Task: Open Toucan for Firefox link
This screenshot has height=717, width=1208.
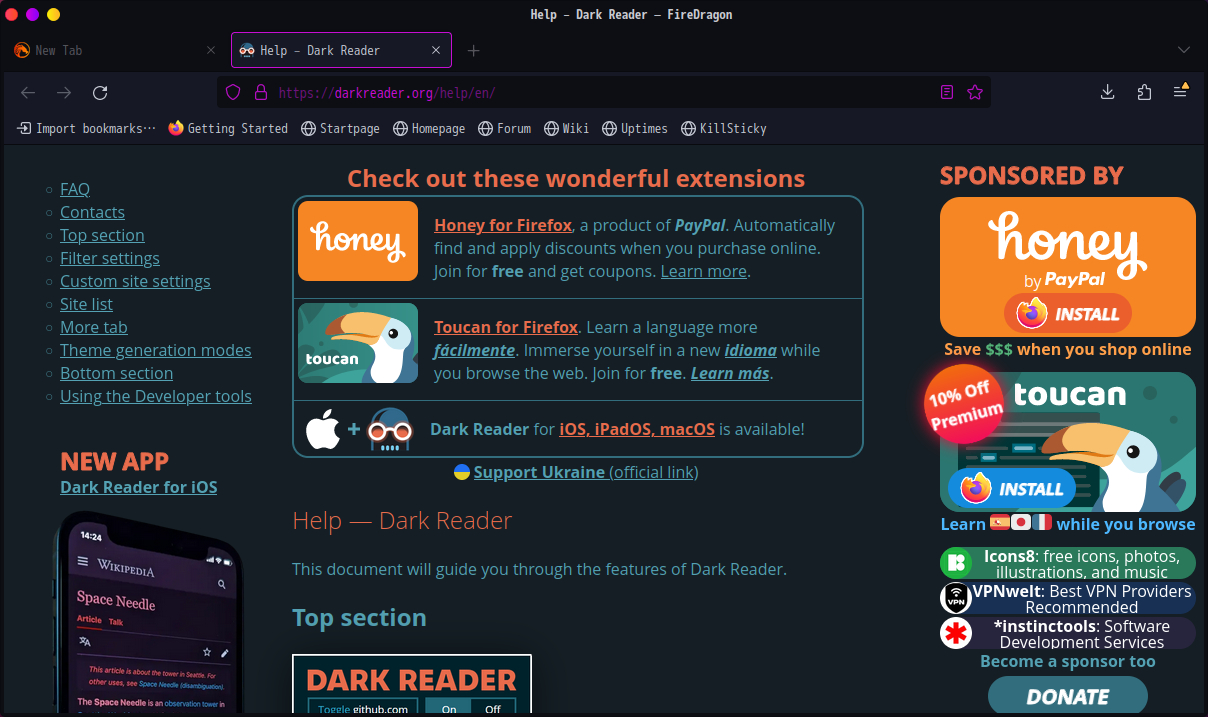Action: [x=506, y=327]
